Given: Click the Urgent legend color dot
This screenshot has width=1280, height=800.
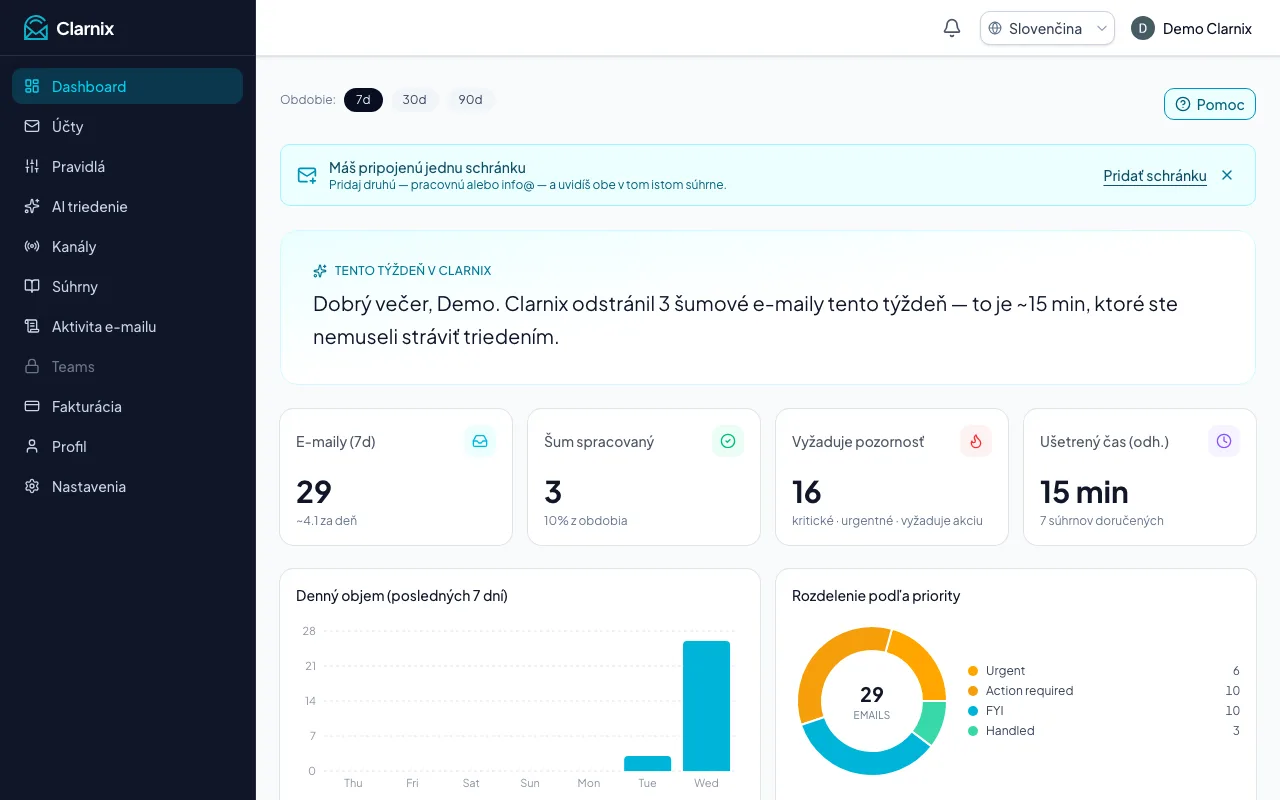Looking at the screenshot, I should click(x=973, y=671).
